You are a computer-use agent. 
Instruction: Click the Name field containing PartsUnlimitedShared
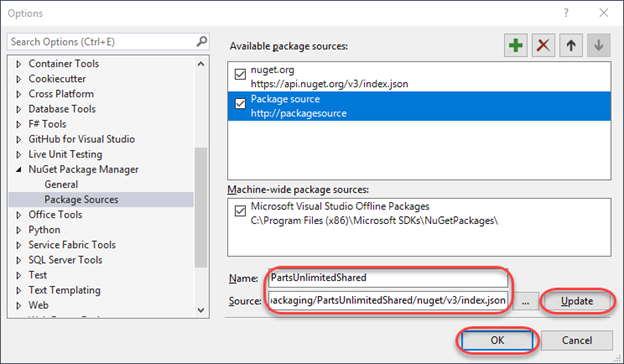(388, 278)
